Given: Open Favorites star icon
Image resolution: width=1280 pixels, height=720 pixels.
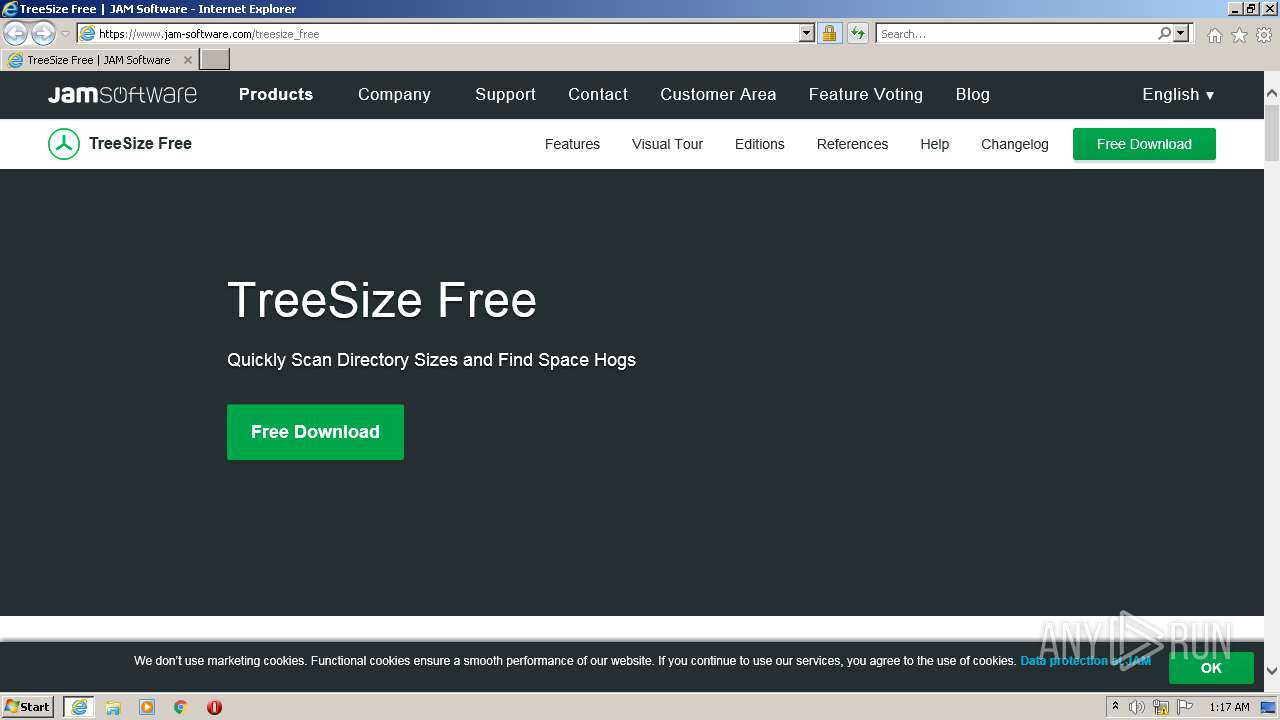Looking at the screenshot, I should [1239, 35].
